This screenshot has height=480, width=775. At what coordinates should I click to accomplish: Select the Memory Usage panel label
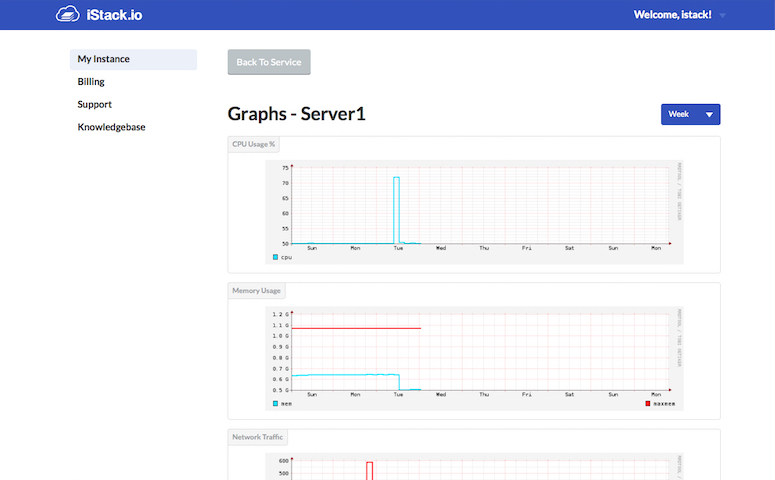click(x=256, y=290)
